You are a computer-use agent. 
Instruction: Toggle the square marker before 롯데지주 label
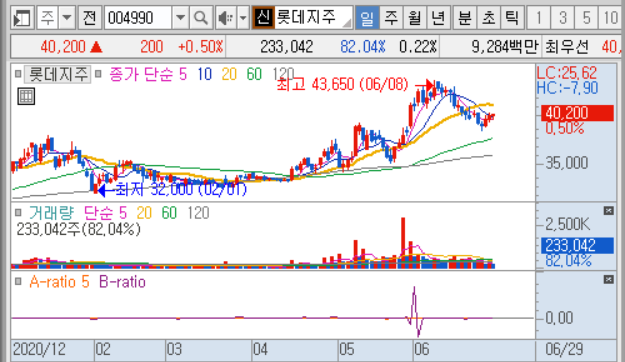click(x=18, y=74)
